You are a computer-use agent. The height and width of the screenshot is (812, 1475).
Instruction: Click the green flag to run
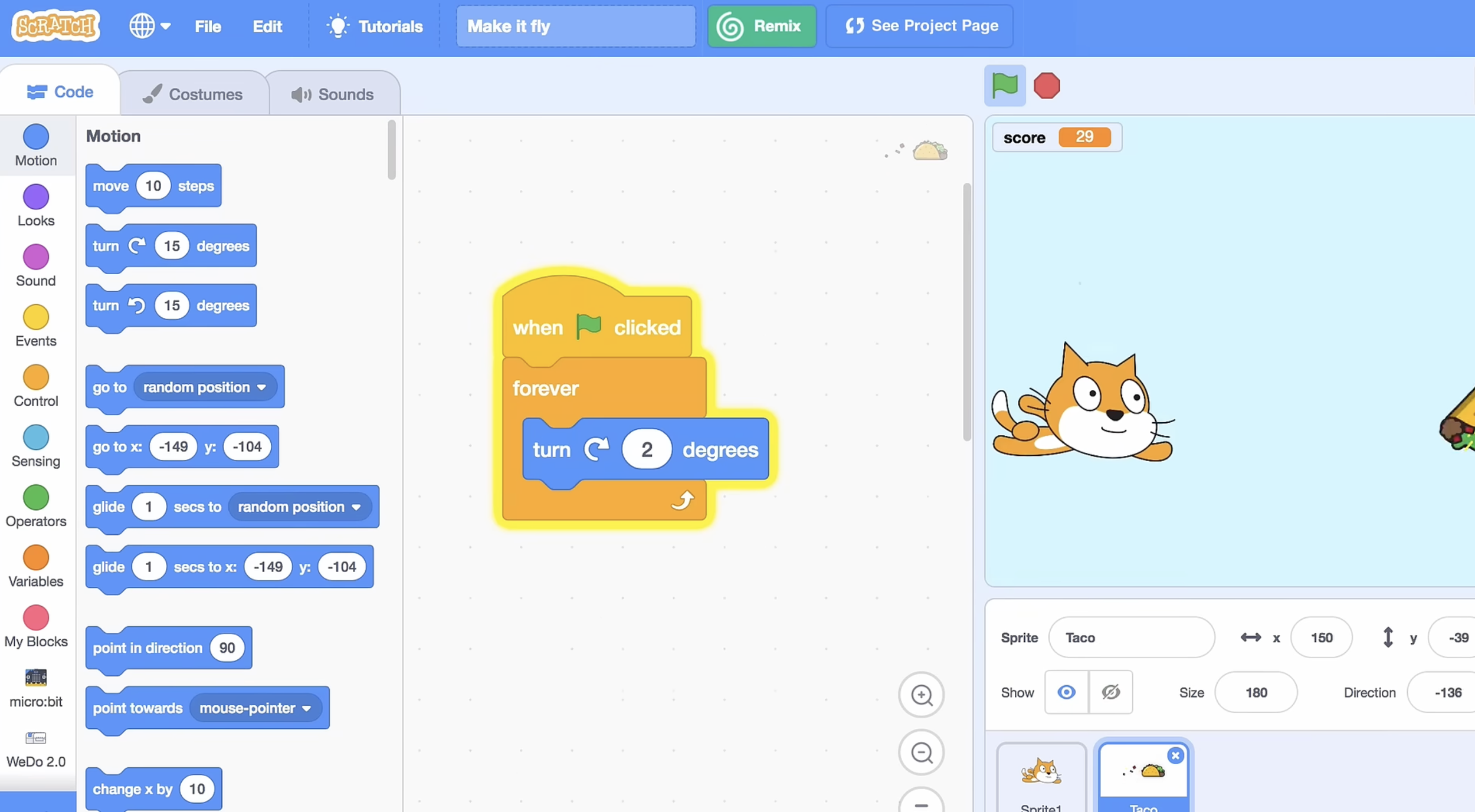point(1004,86)
